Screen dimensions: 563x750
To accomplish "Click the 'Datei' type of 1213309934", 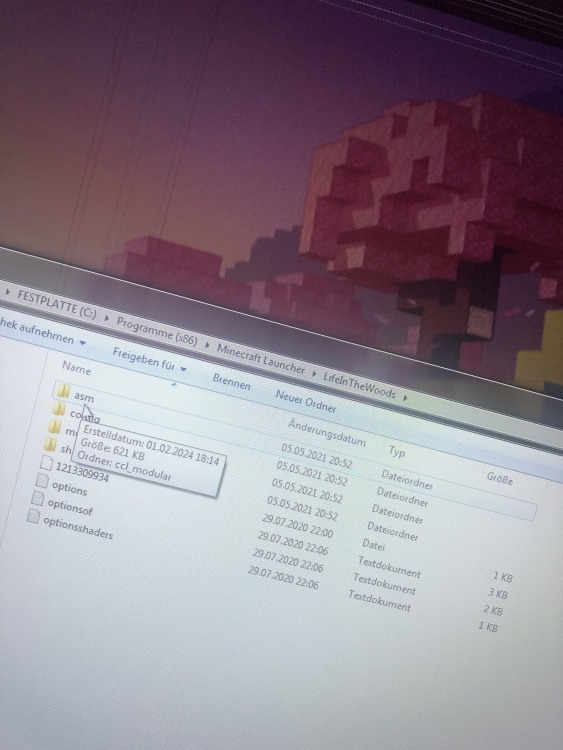I will tap(373, 544).
